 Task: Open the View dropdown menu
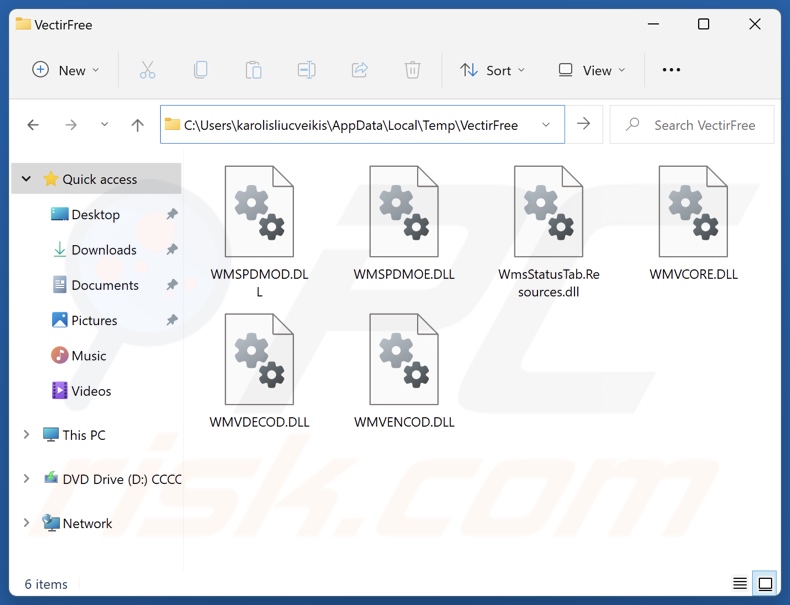coord(592,70)
